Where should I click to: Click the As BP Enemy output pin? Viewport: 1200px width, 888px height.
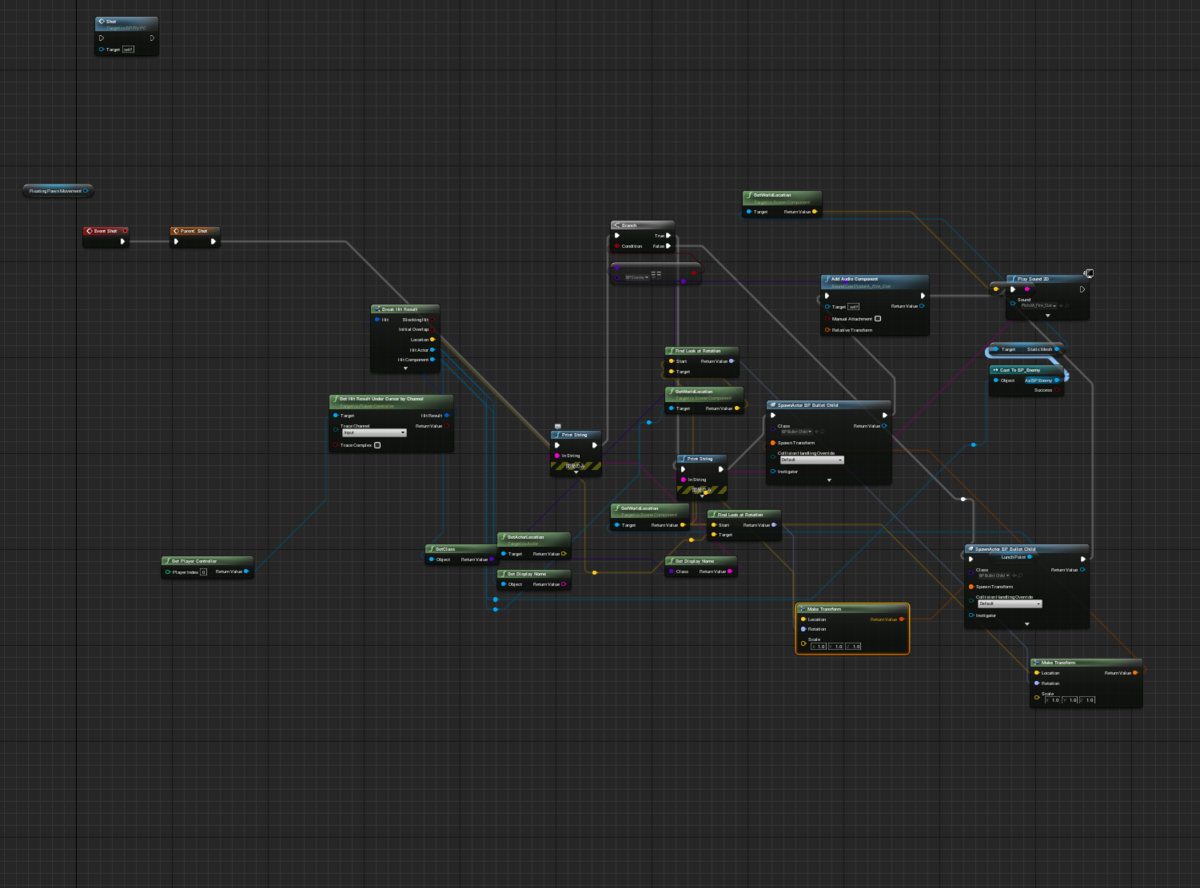coord(1057,380)
